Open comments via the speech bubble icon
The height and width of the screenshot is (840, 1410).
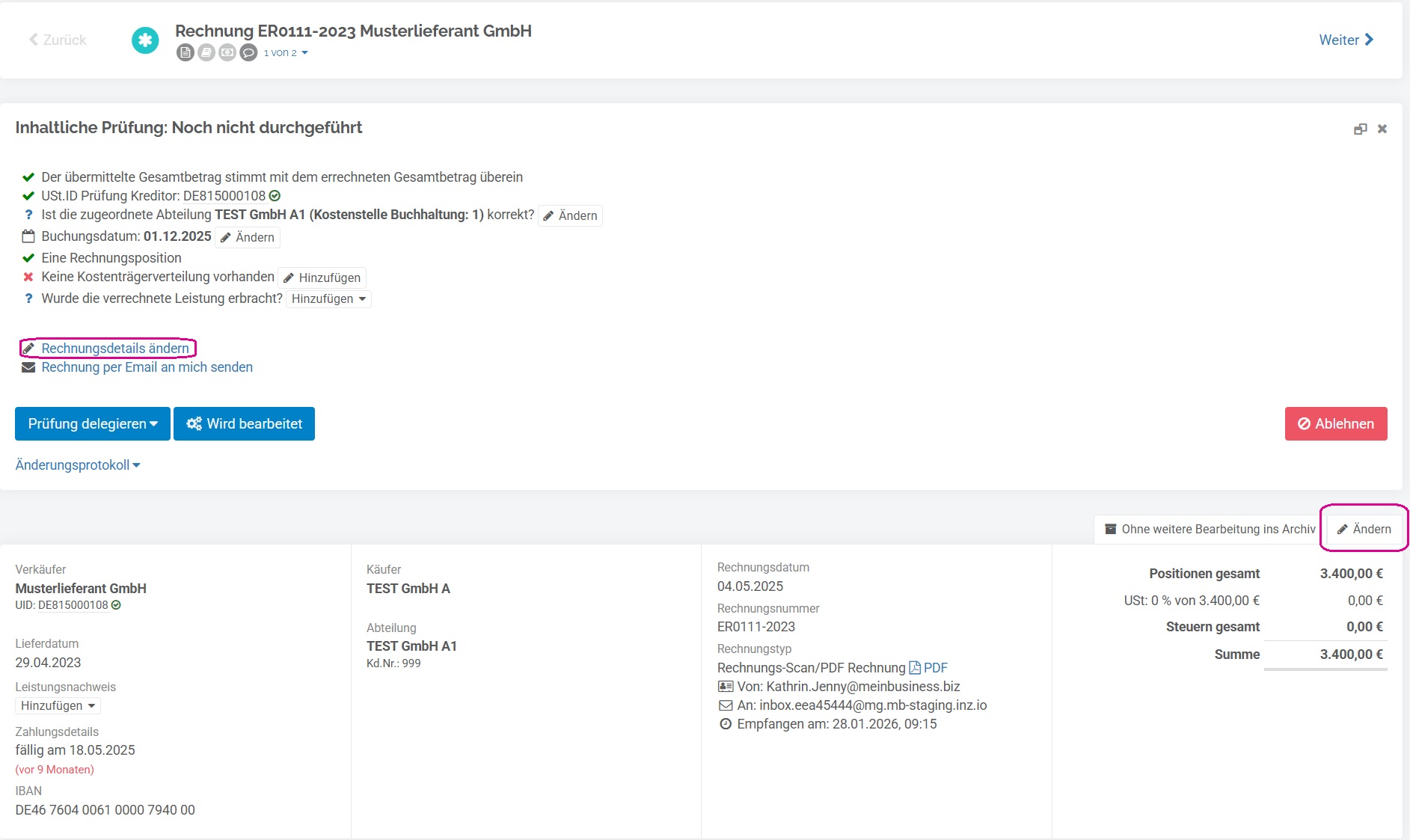[248, 52]
